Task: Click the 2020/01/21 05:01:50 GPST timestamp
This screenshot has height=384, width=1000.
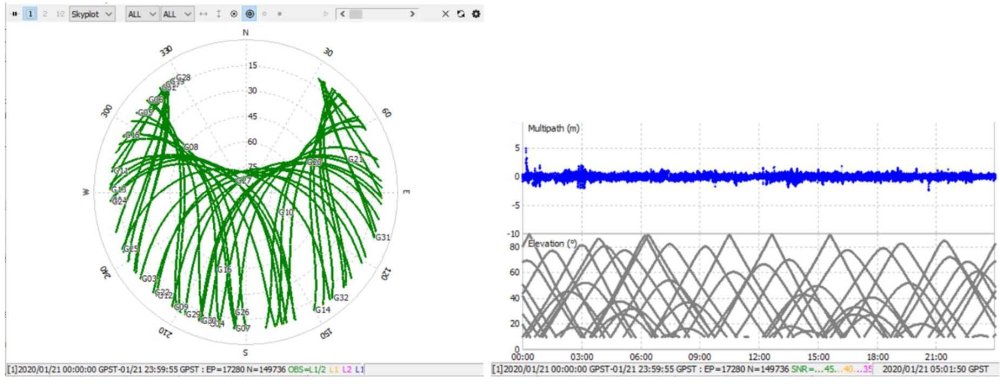Action: tap(937, 369)
